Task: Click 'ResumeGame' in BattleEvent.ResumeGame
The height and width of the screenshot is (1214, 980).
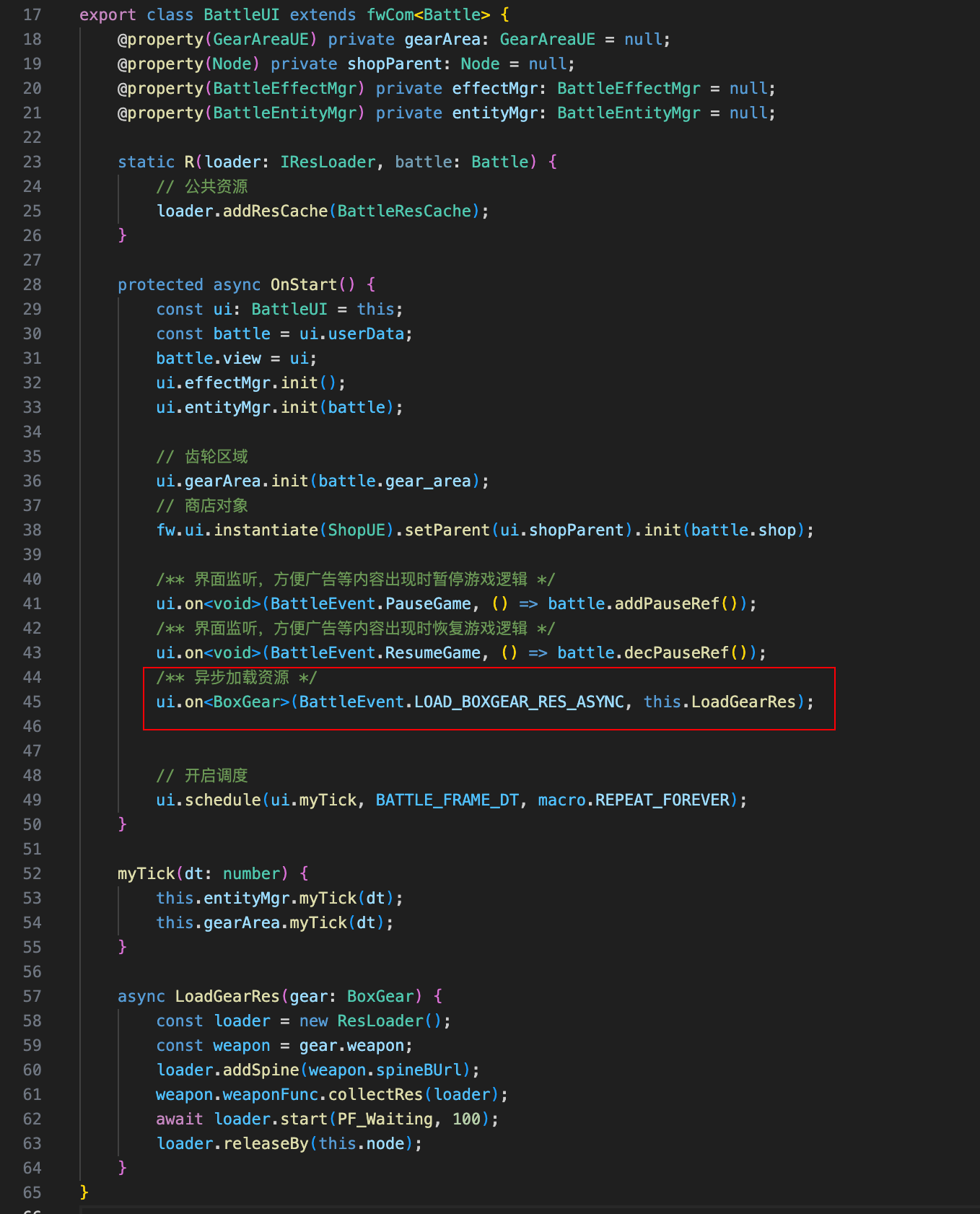Action: point(433,652)
